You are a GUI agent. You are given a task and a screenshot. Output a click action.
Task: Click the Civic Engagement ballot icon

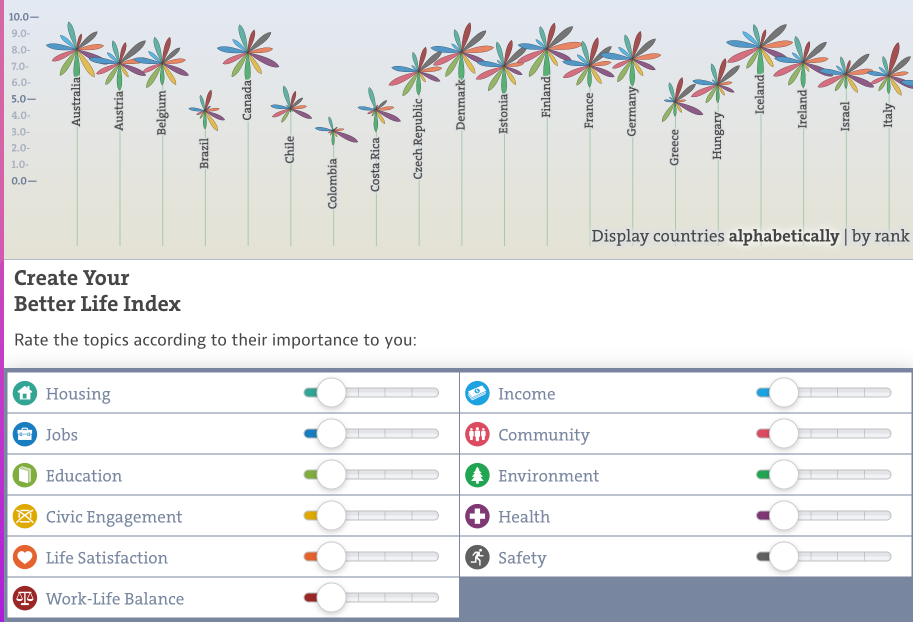(x=25, y=516)
